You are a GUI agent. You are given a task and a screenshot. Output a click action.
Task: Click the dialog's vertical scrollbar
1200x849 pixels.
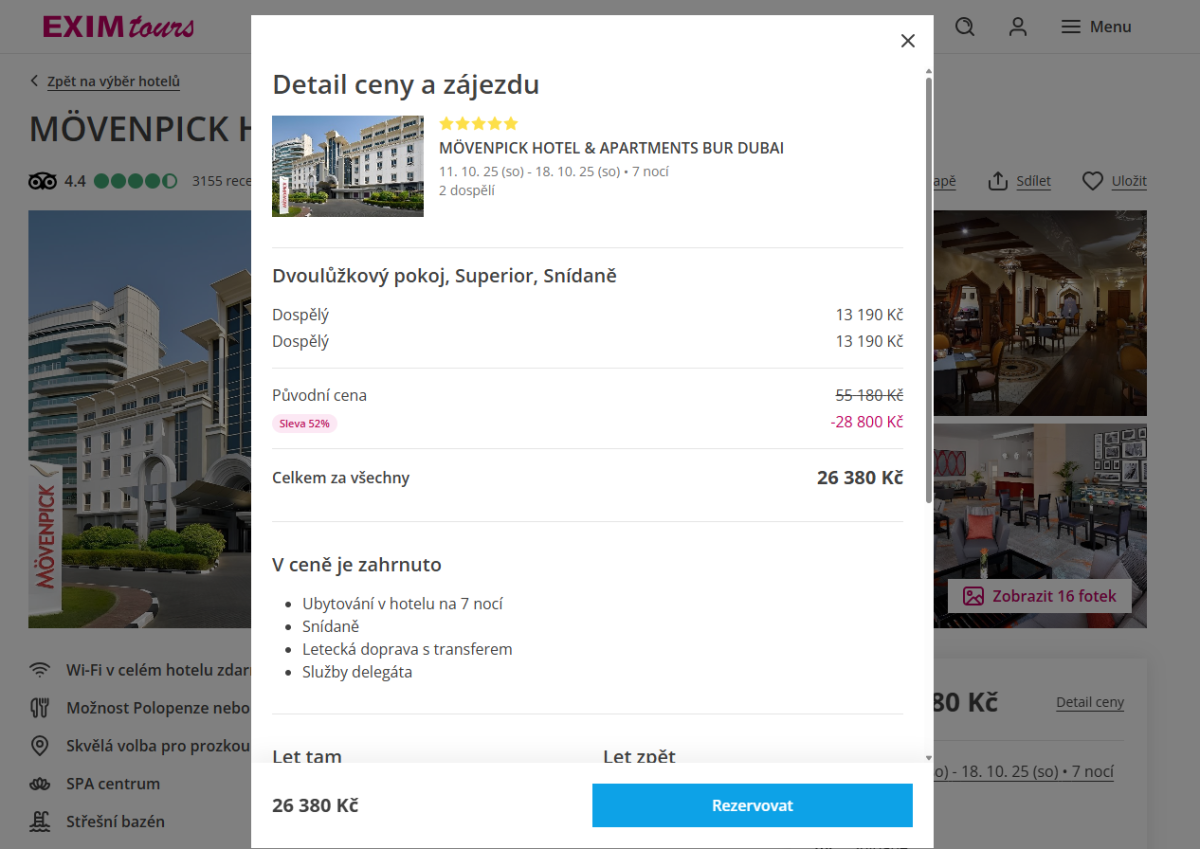tap(929, 290)
